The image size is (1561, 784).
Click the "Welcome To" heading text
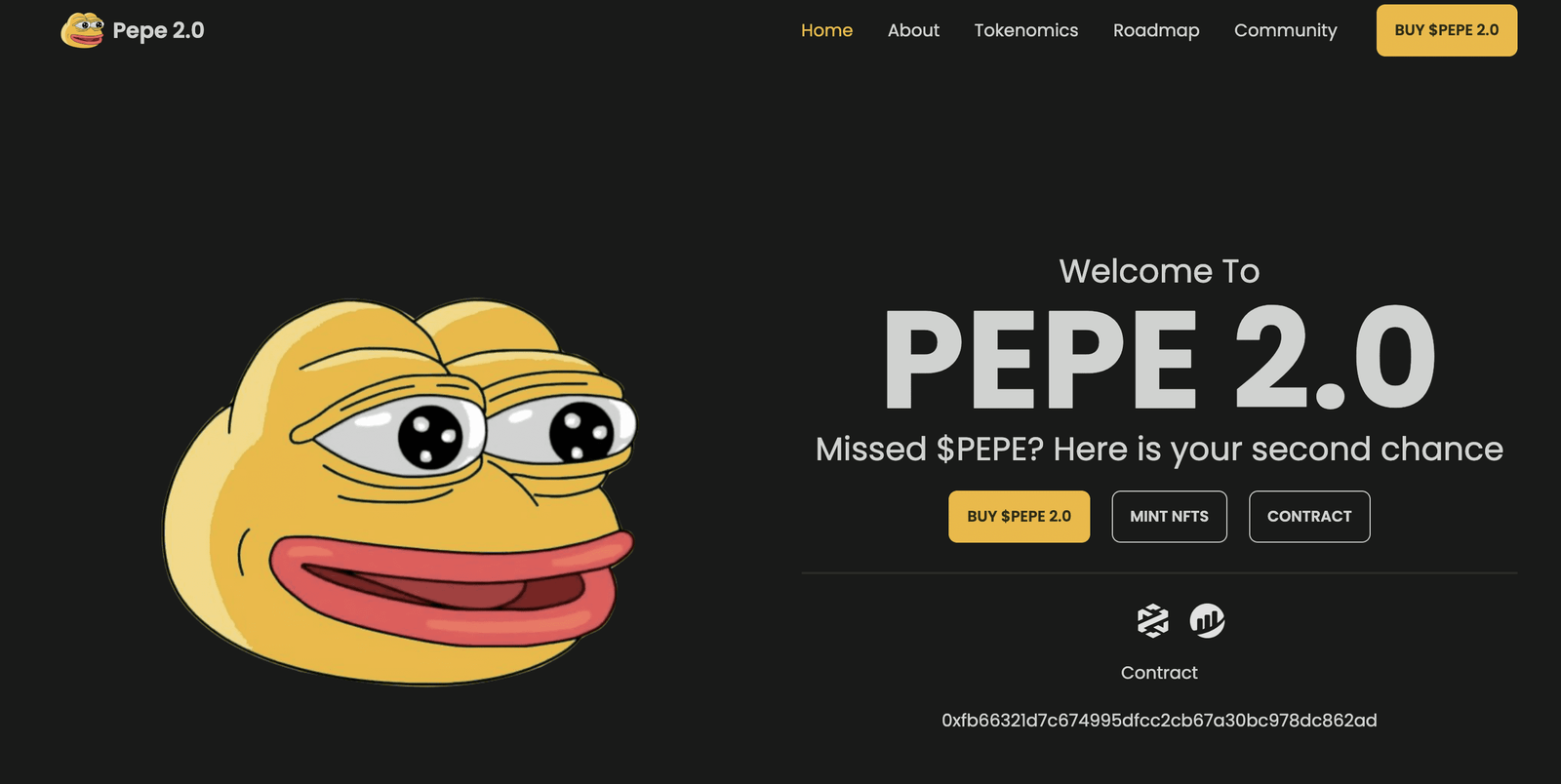click(x=1159, y=271)
